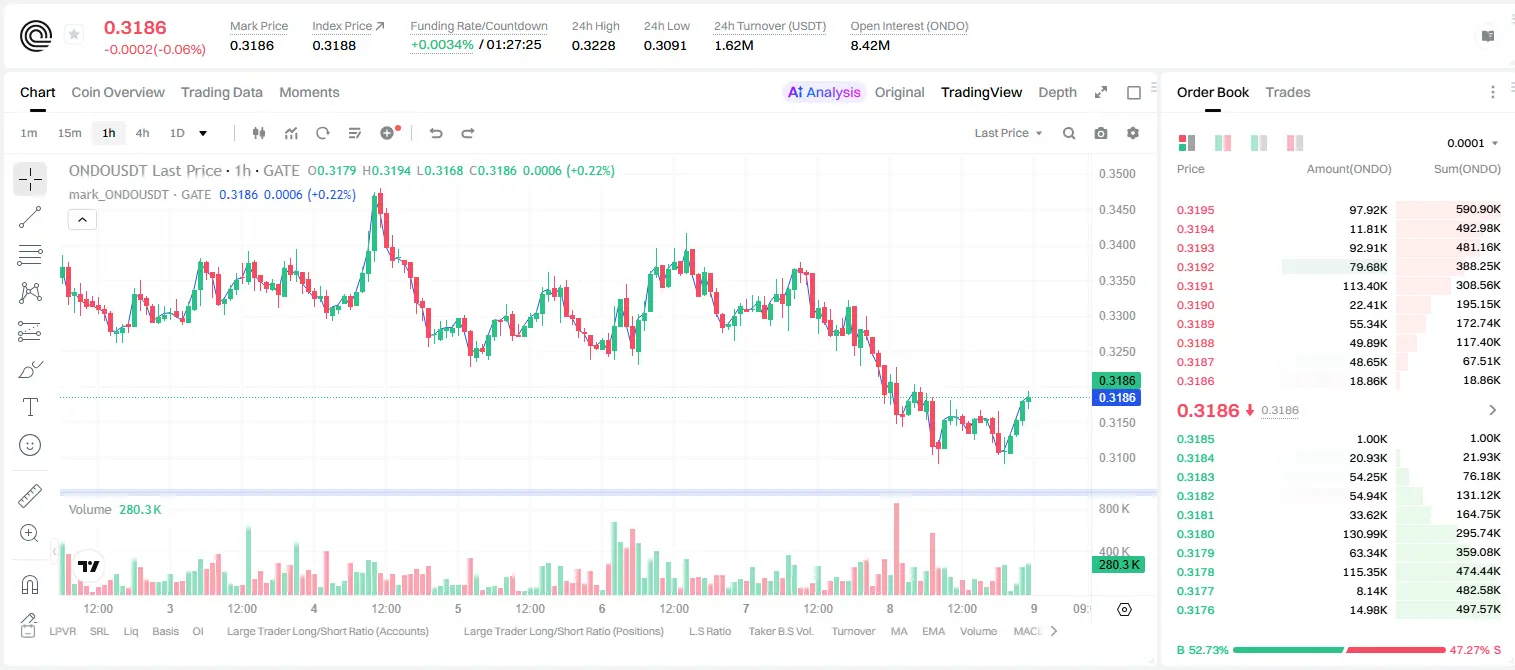
Task: Open the order book precision 0.0001 dropdown
Action: coord(1473,143)
